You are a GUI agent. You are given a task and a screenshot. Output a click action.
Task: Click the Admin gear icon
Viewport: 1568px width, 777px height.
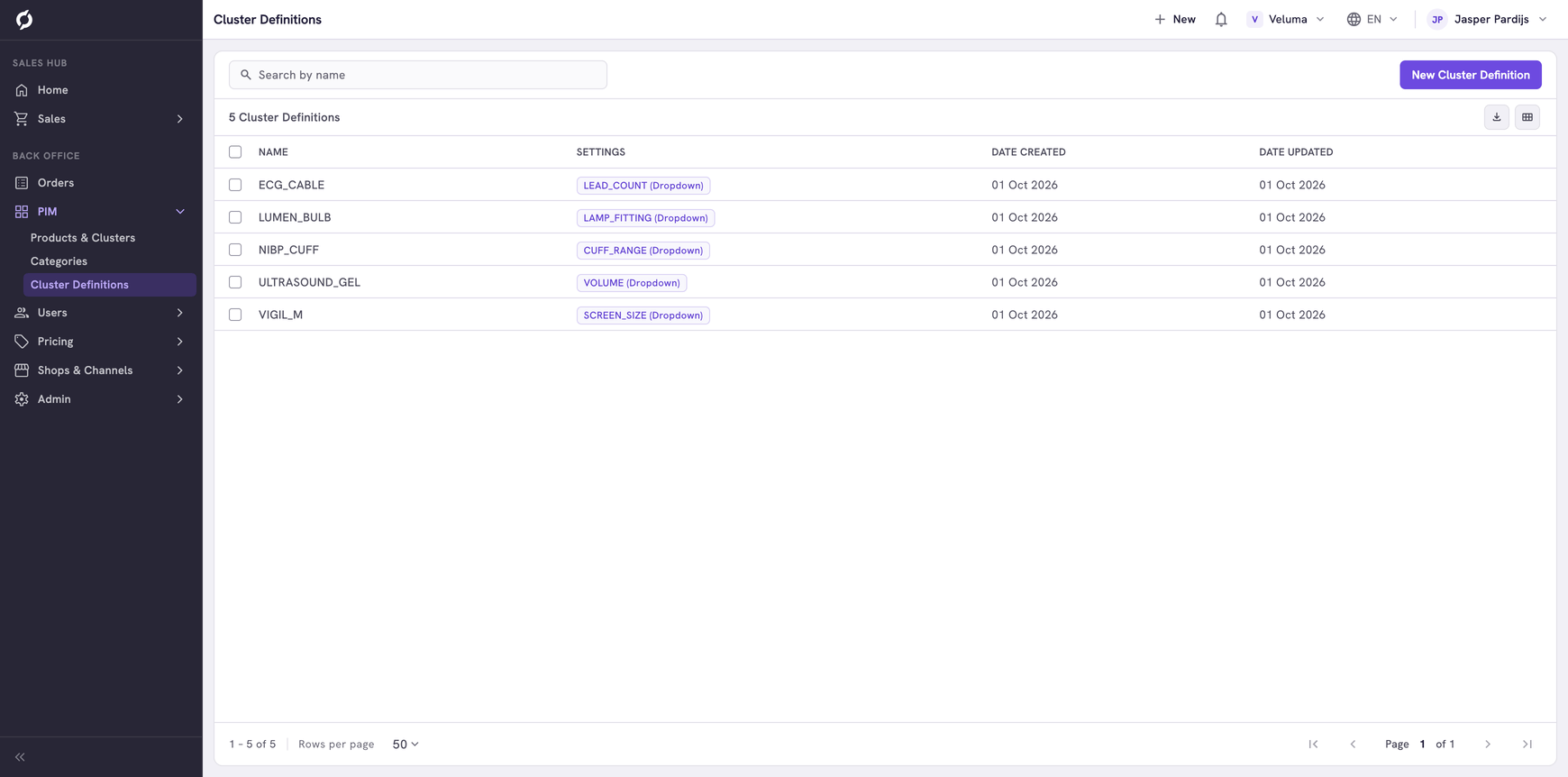click(22, 399)
